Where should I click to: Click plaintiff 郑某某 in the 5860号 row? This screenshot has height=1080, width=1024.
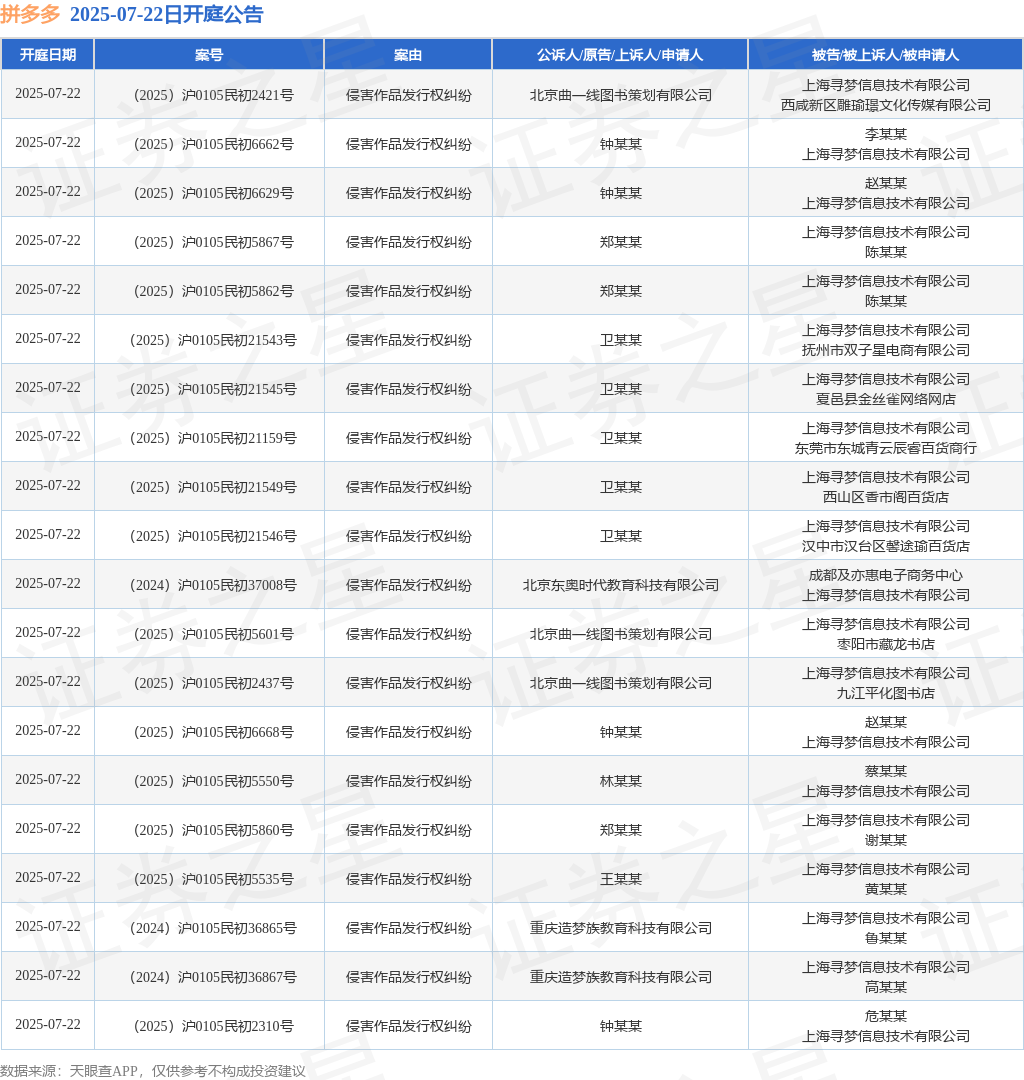click(620, 829)
